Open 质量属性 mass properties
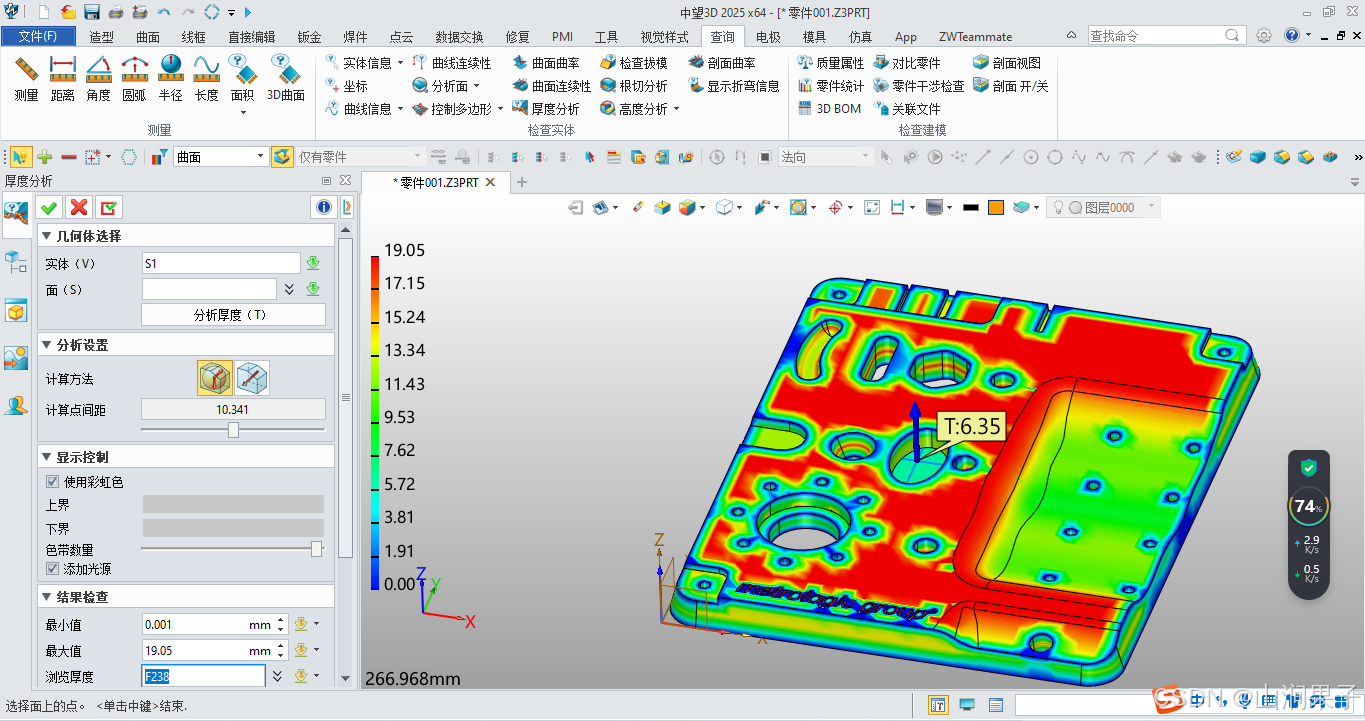This screenshot has width=1365, height=721. pyautogui.click(x=831, y=63)
